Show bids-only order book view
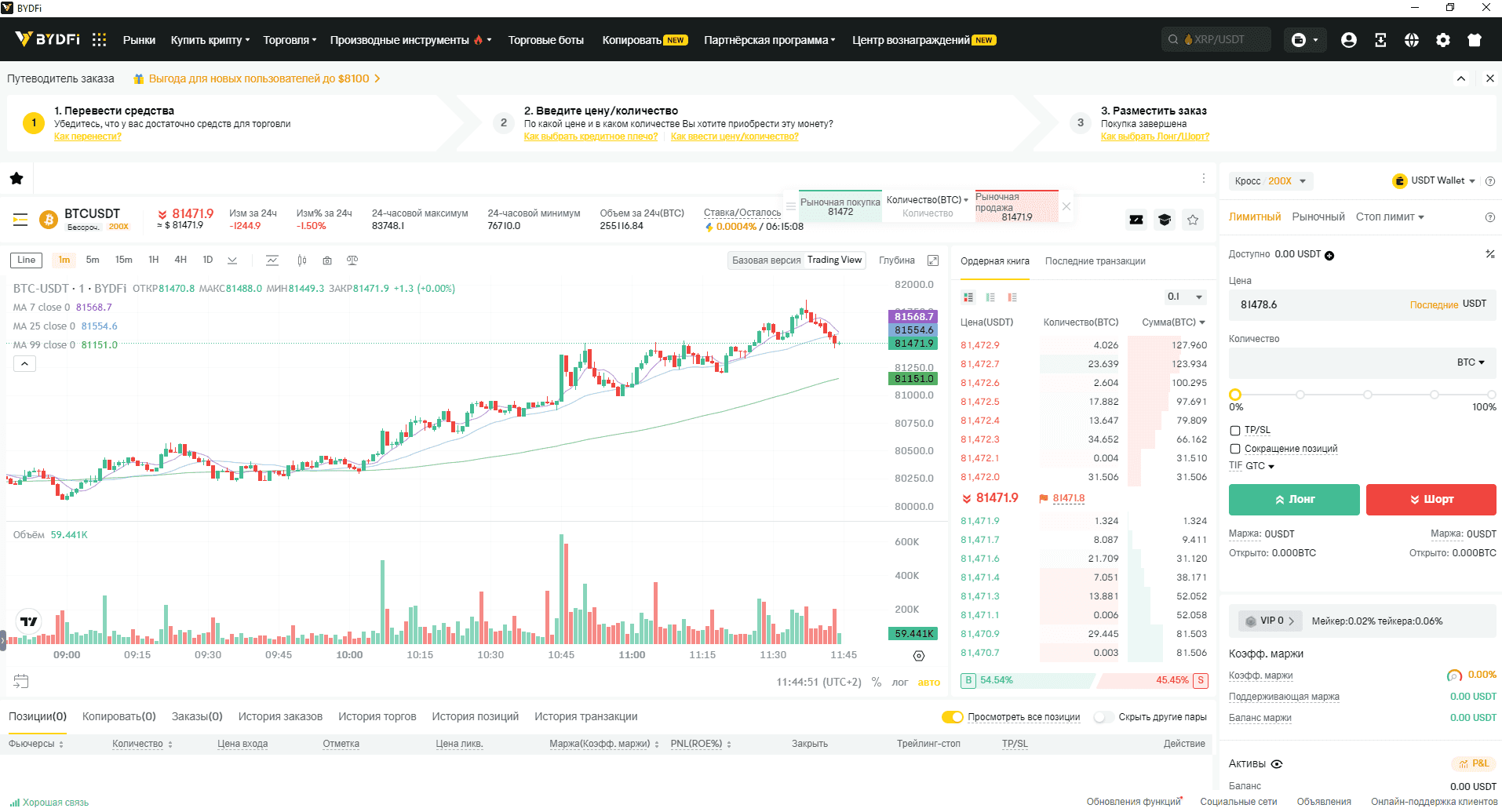The height and width of the screenshot is (812, 1502). (990, 297)
